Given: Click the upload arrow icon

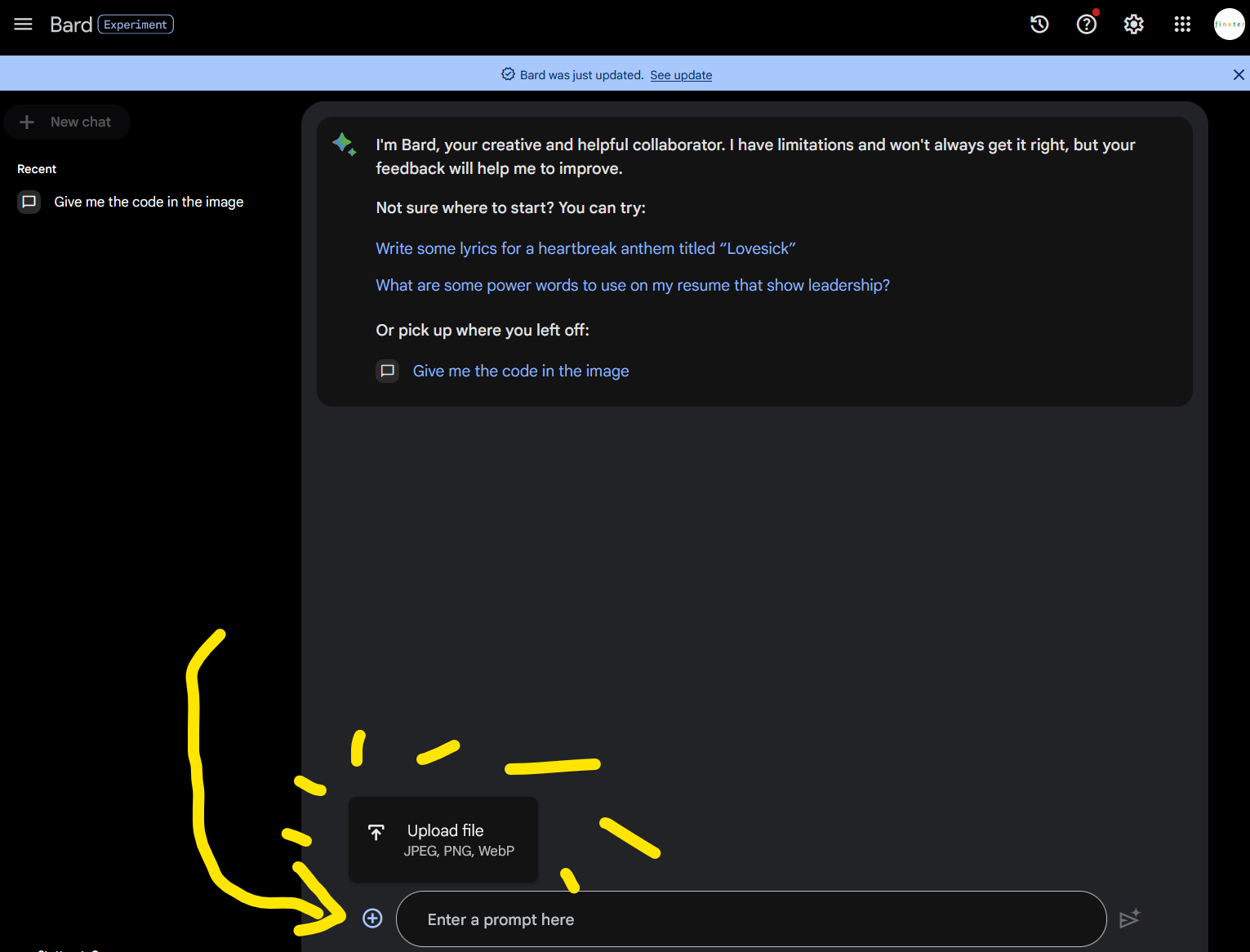Looking at the screenshot, I should tap(376, 832).
